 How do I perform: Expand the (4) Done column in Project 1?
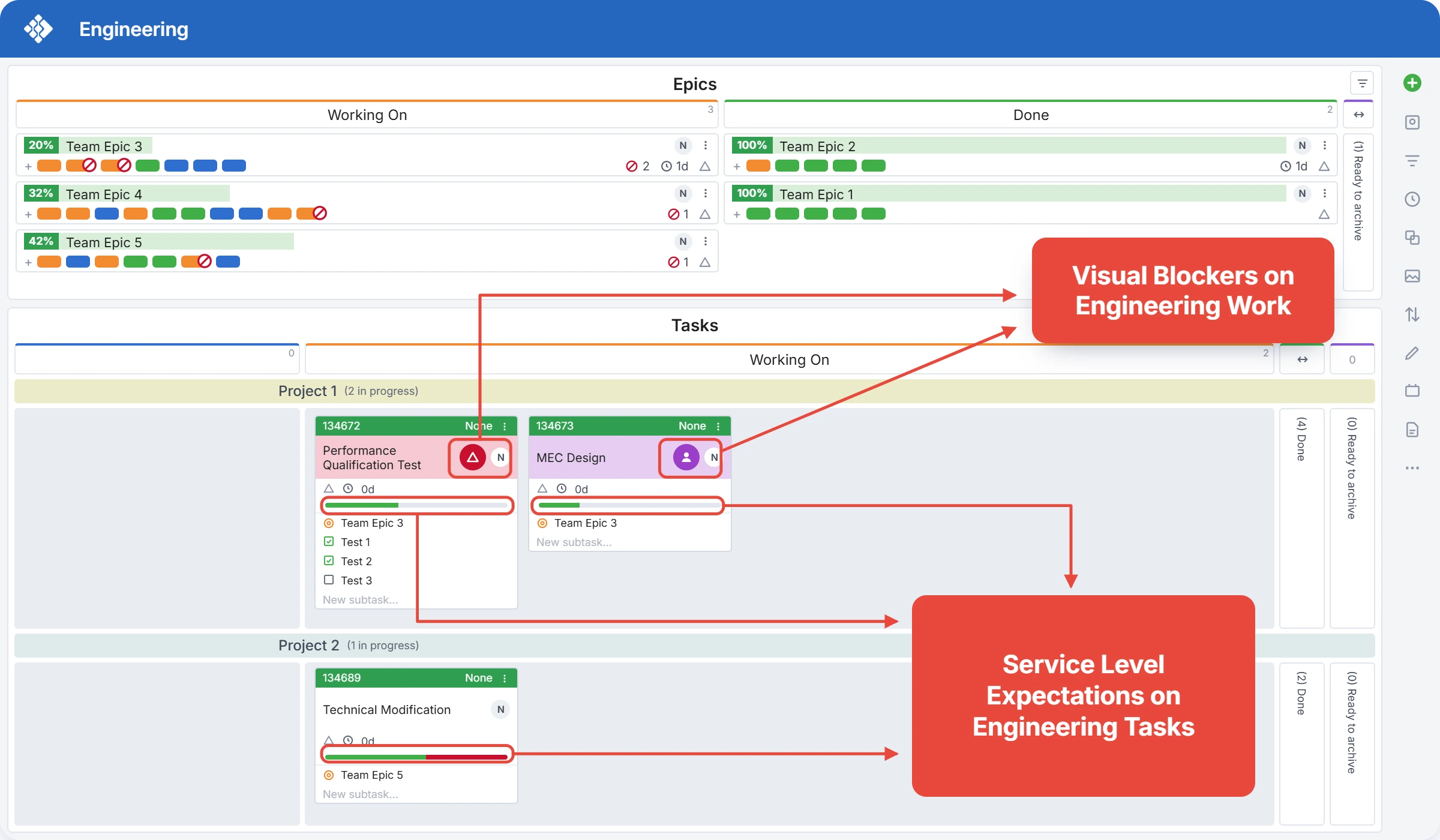pos(1301,518)
